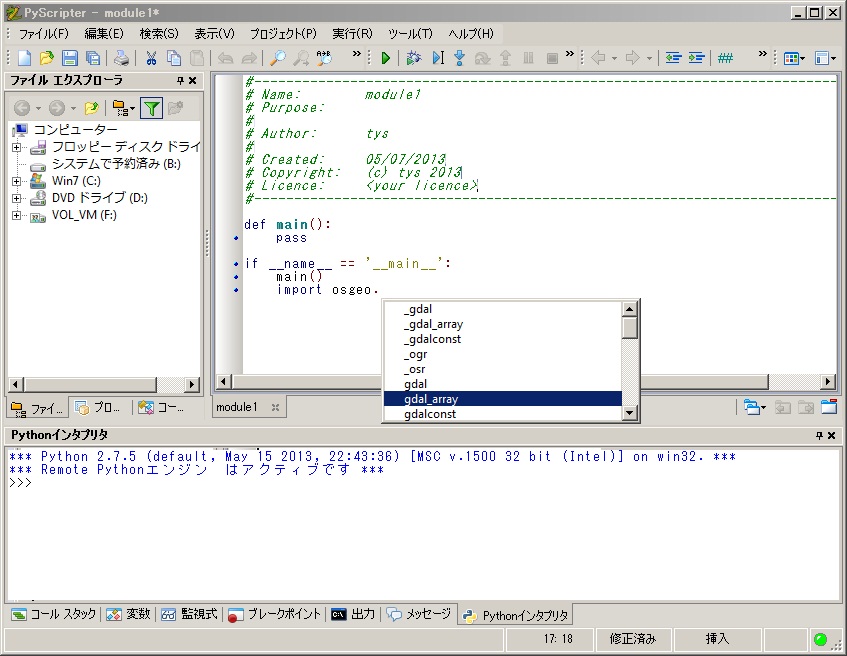Close the module1 editor tab
The width and height of the screenshot is (847, 656).
[275, 407]
